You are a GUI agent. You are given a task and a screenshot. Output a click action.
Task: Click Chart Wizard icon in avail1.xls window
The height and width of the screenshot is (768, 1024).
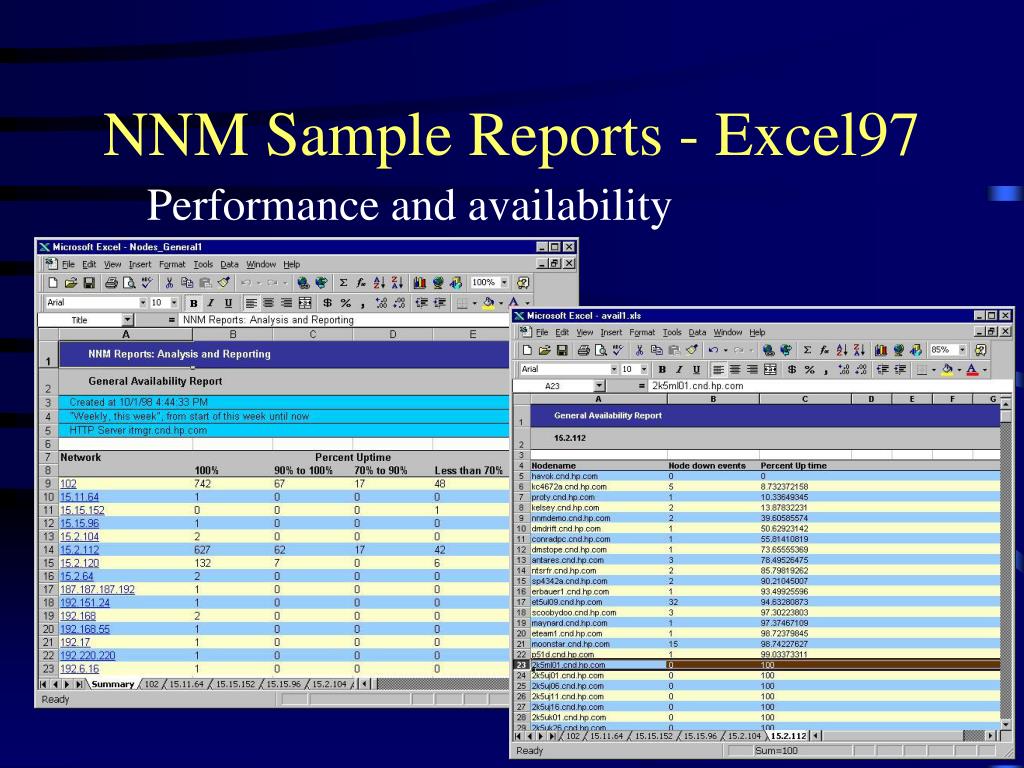881,351
